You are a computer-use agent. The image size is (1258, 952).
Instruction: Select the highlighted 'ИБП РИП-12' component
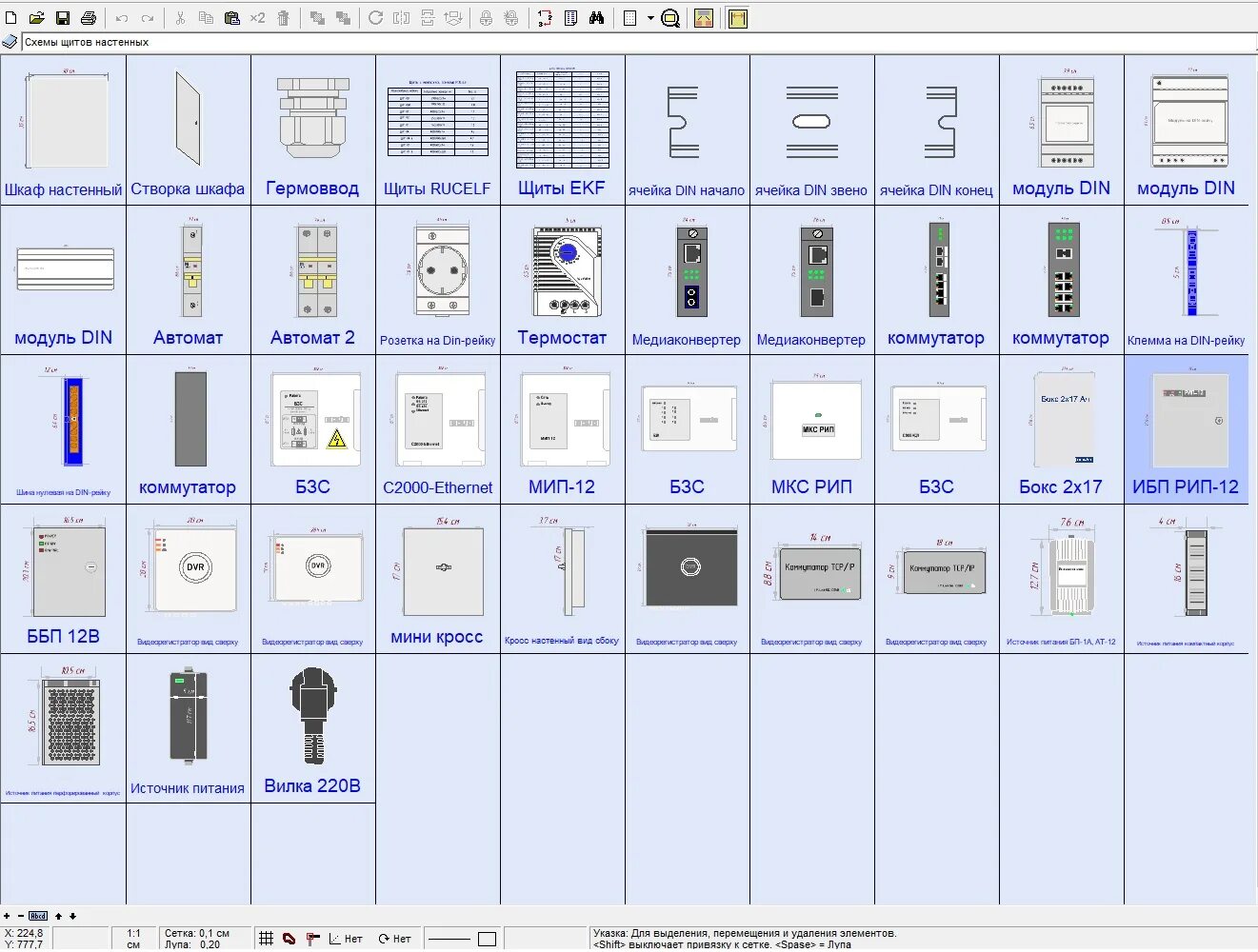pos(1186,429)
